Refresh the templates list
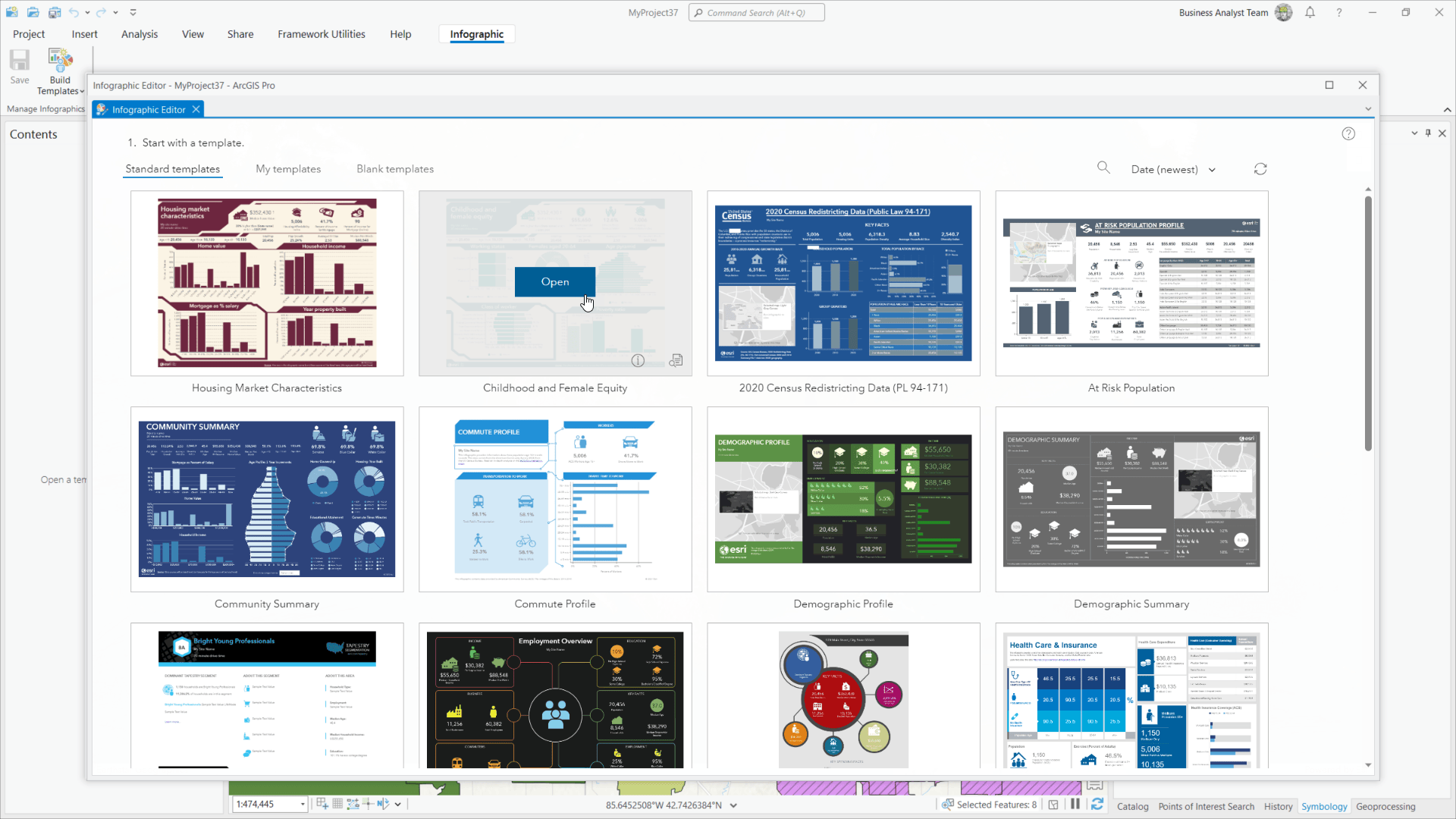Viewport: 1456px width, 819px height. click(x=1261, y=168)
